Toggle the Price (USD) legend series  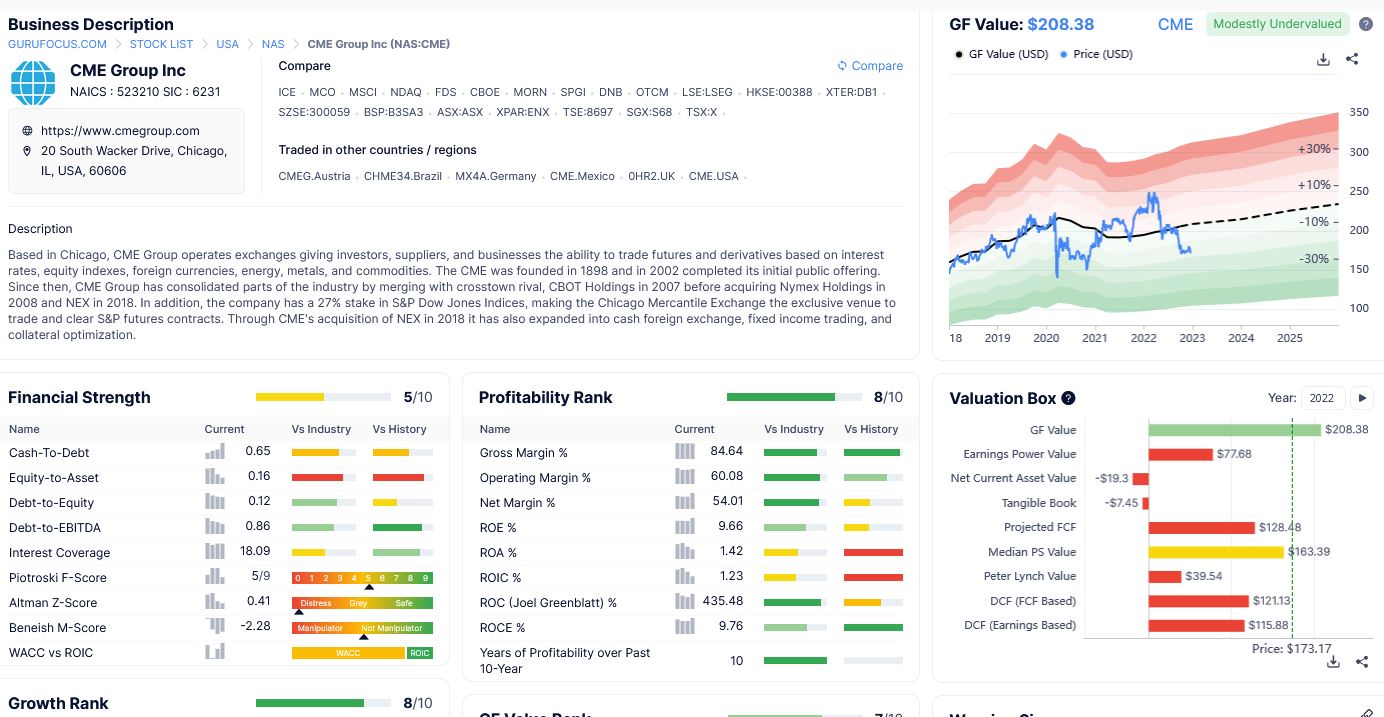(1096, 54)
